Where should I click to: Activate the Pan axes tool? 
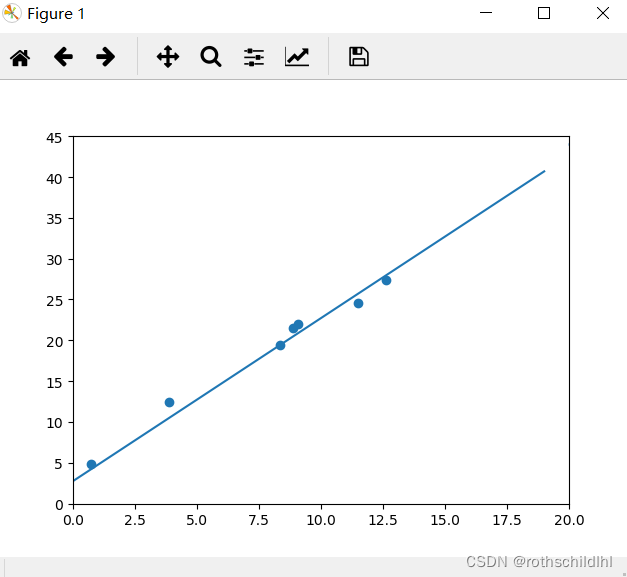pyautogui.click(x=168, y=57)
